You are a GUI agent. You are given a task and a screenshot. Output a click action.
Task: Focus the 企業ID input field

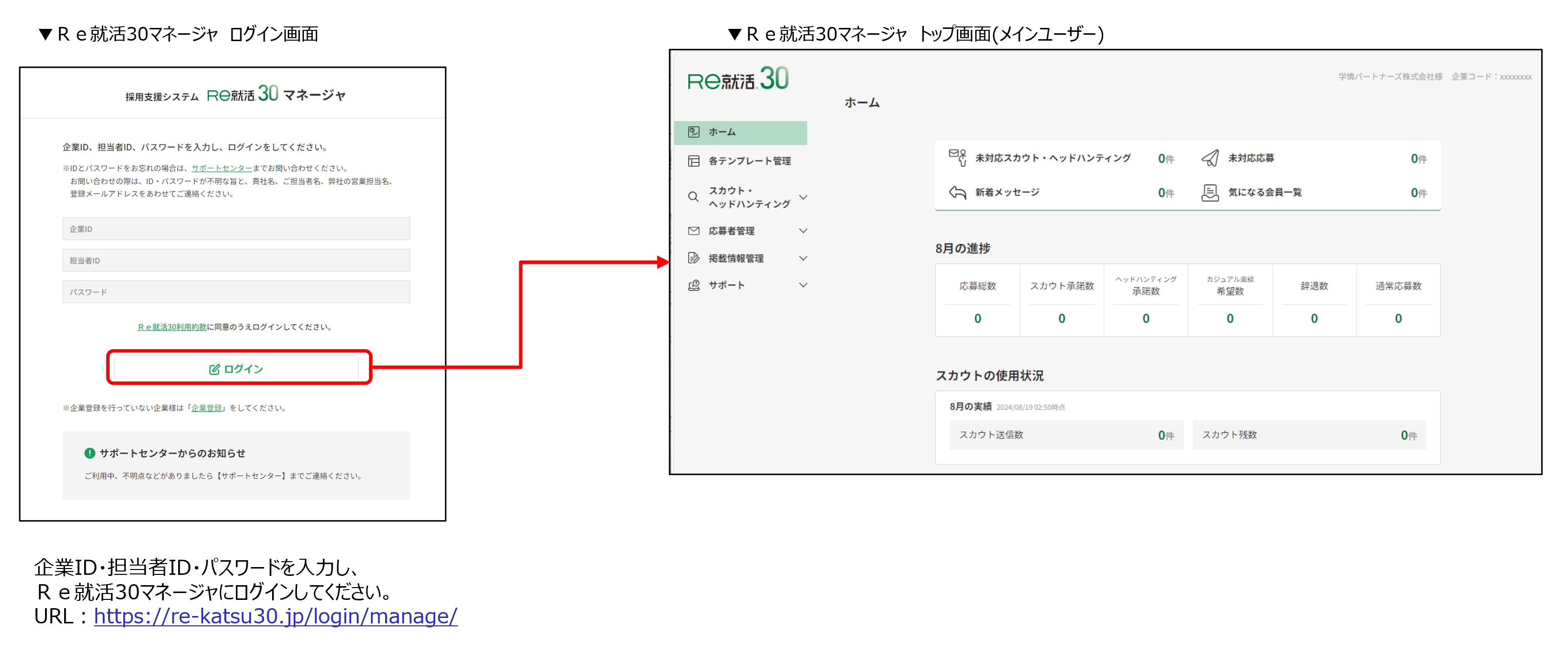click(236, 229)
